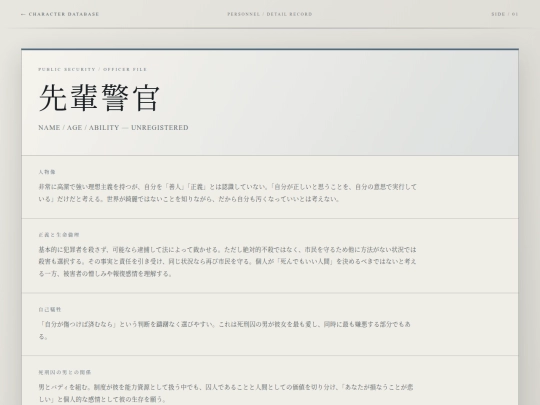Select the 正義と生命倫理 section heading
Viewport: 540px width, 405px height.
click(x=59, y=235)
